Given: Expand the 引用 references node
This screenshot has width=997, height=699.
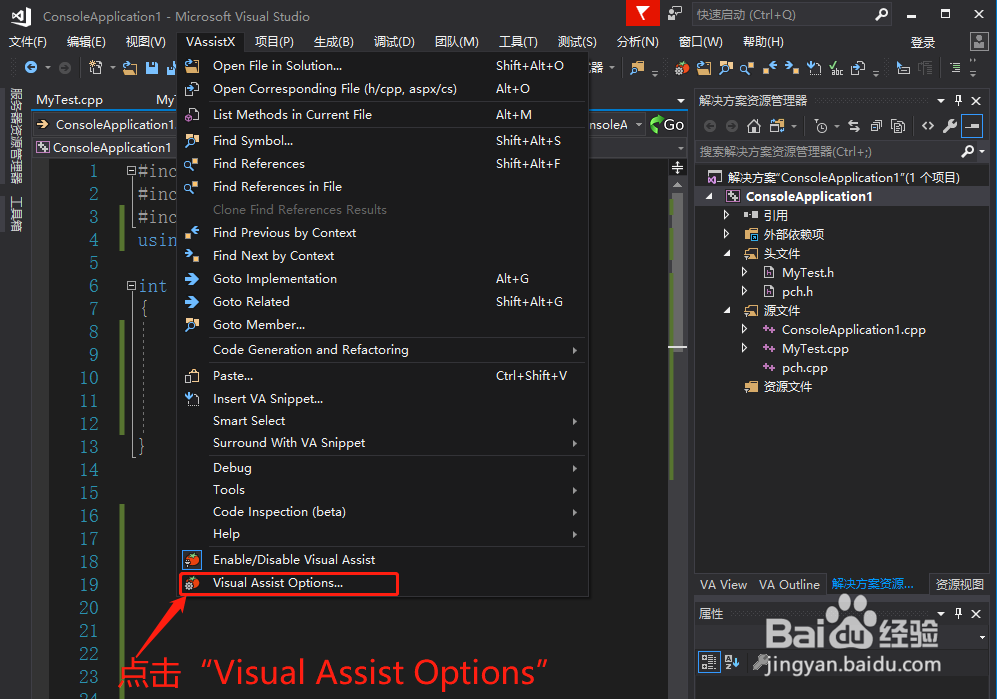Looking at the screenshot, I should pos(726,215).
